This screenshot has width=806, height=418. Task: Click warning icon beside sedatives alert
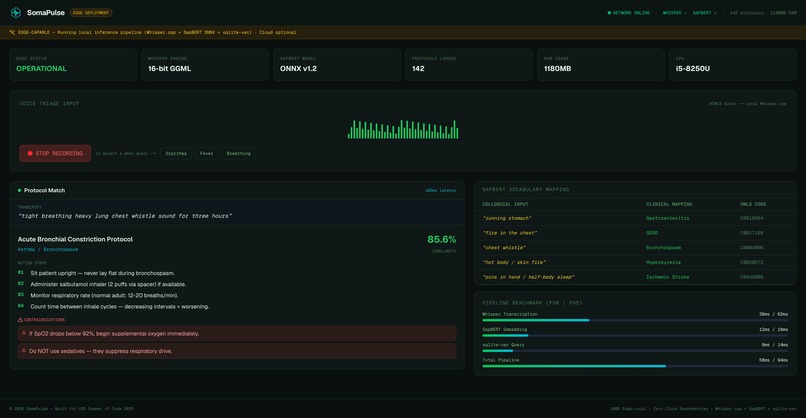[x=24, y=351]
